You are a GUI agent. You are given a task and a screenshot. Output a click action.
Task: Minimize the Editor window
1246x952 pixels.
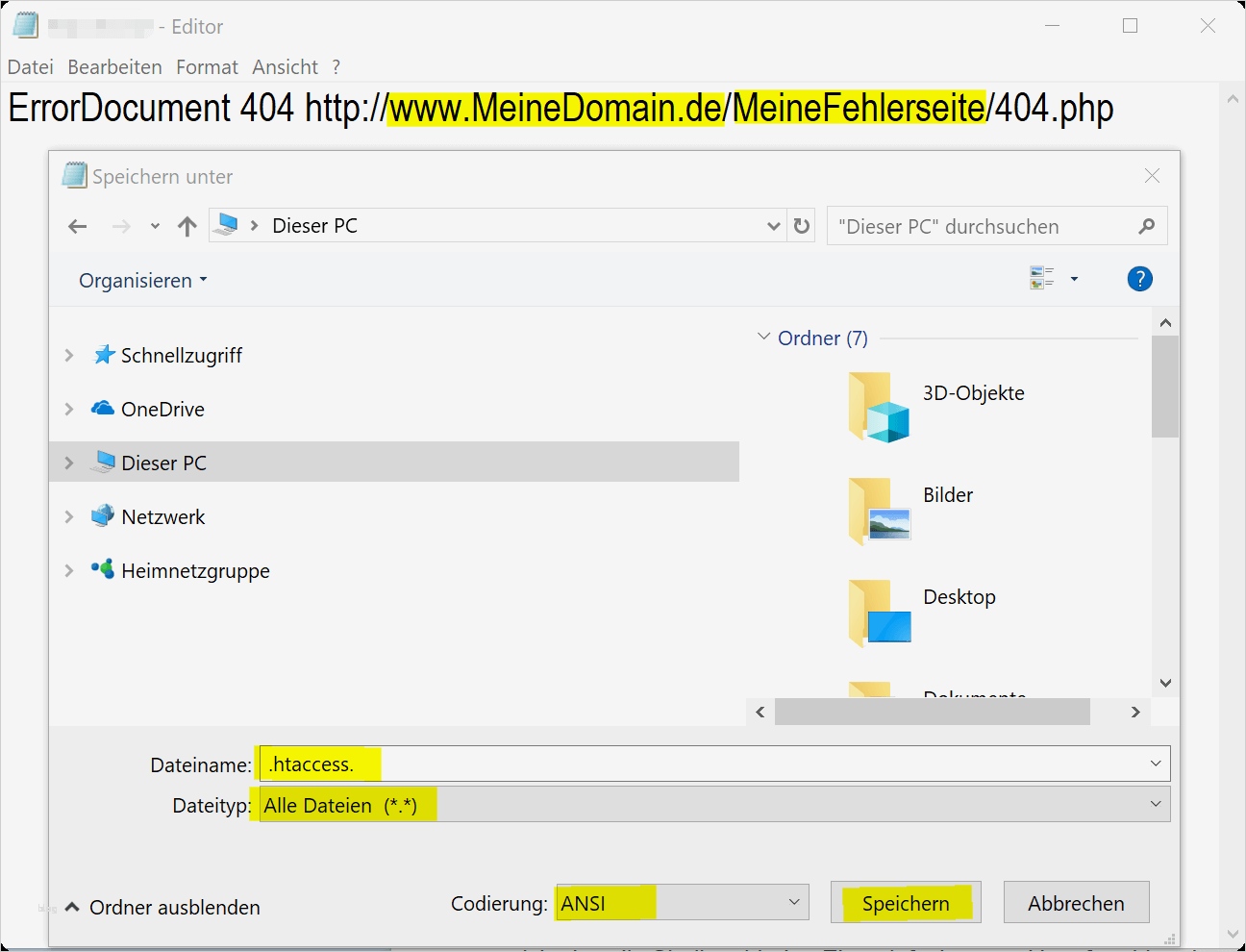(x=1053, y=26)
